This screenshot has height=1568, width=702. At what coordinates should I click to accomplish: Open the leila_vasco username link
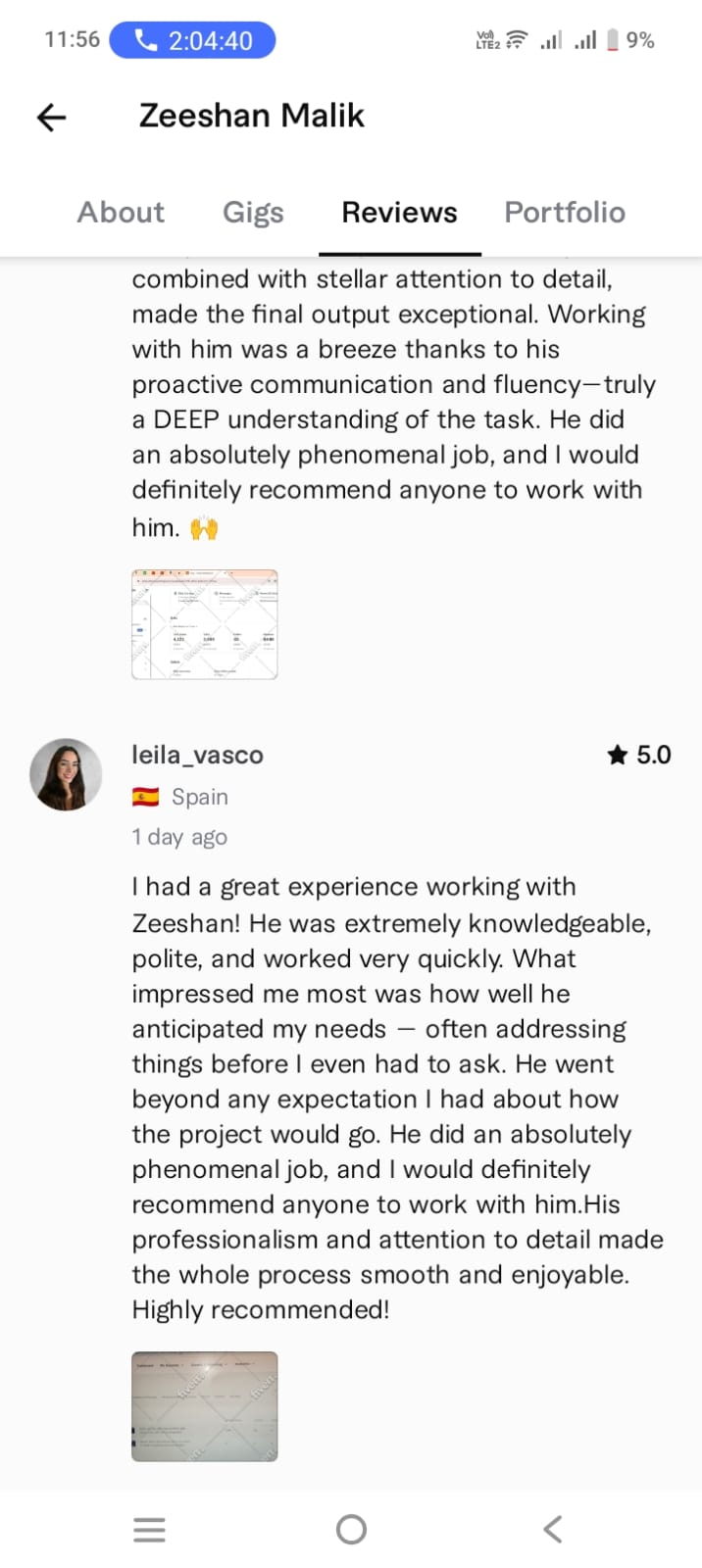(197, 755)
